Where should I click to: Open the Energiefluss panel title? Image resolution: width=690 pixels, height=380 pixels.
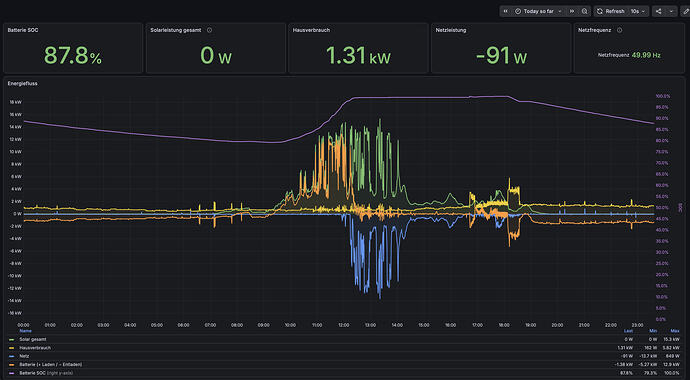point(22,83)
